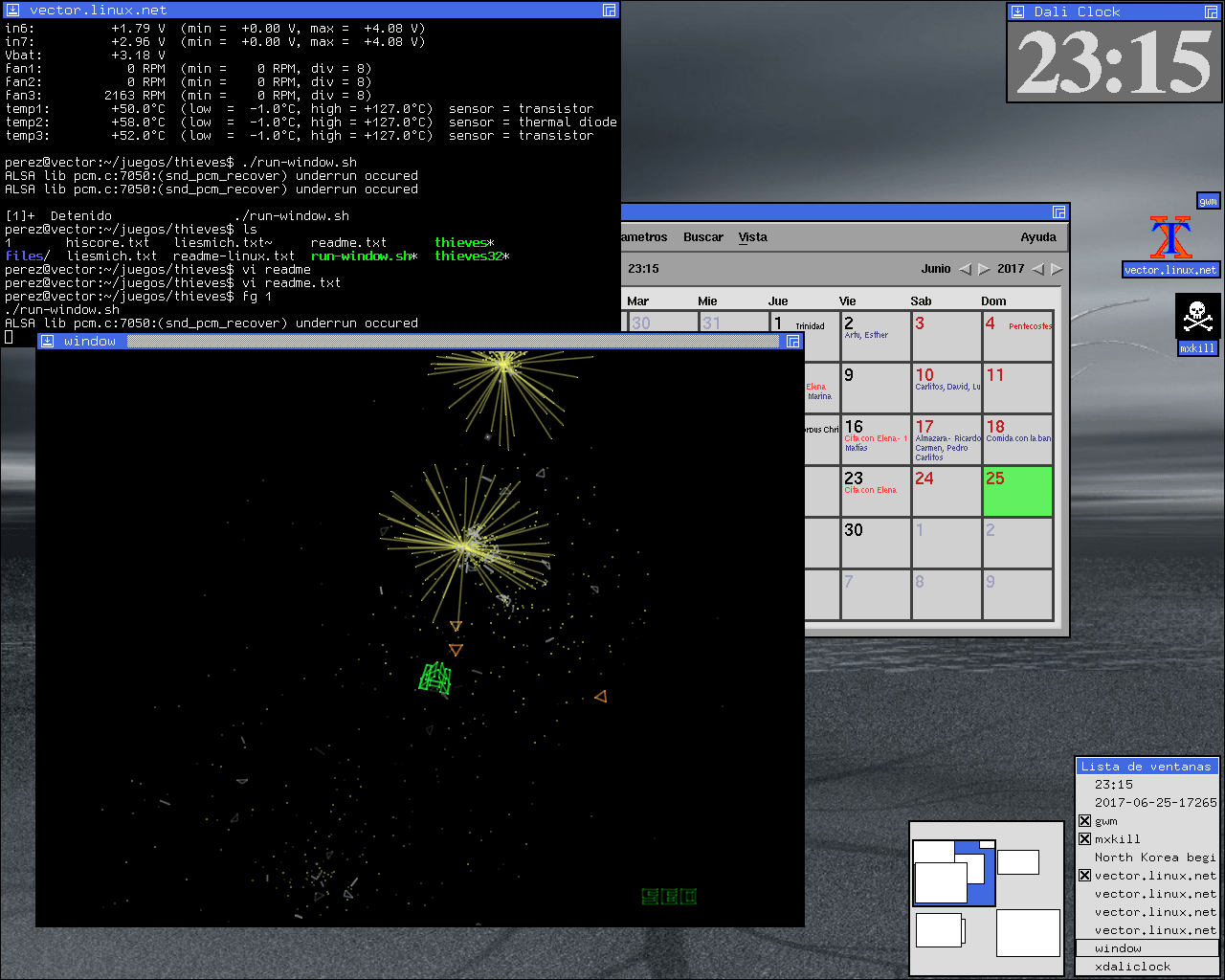1225x980 pixels.
Task: Go back one year with the arrow after 2017
Action: 1037,269
